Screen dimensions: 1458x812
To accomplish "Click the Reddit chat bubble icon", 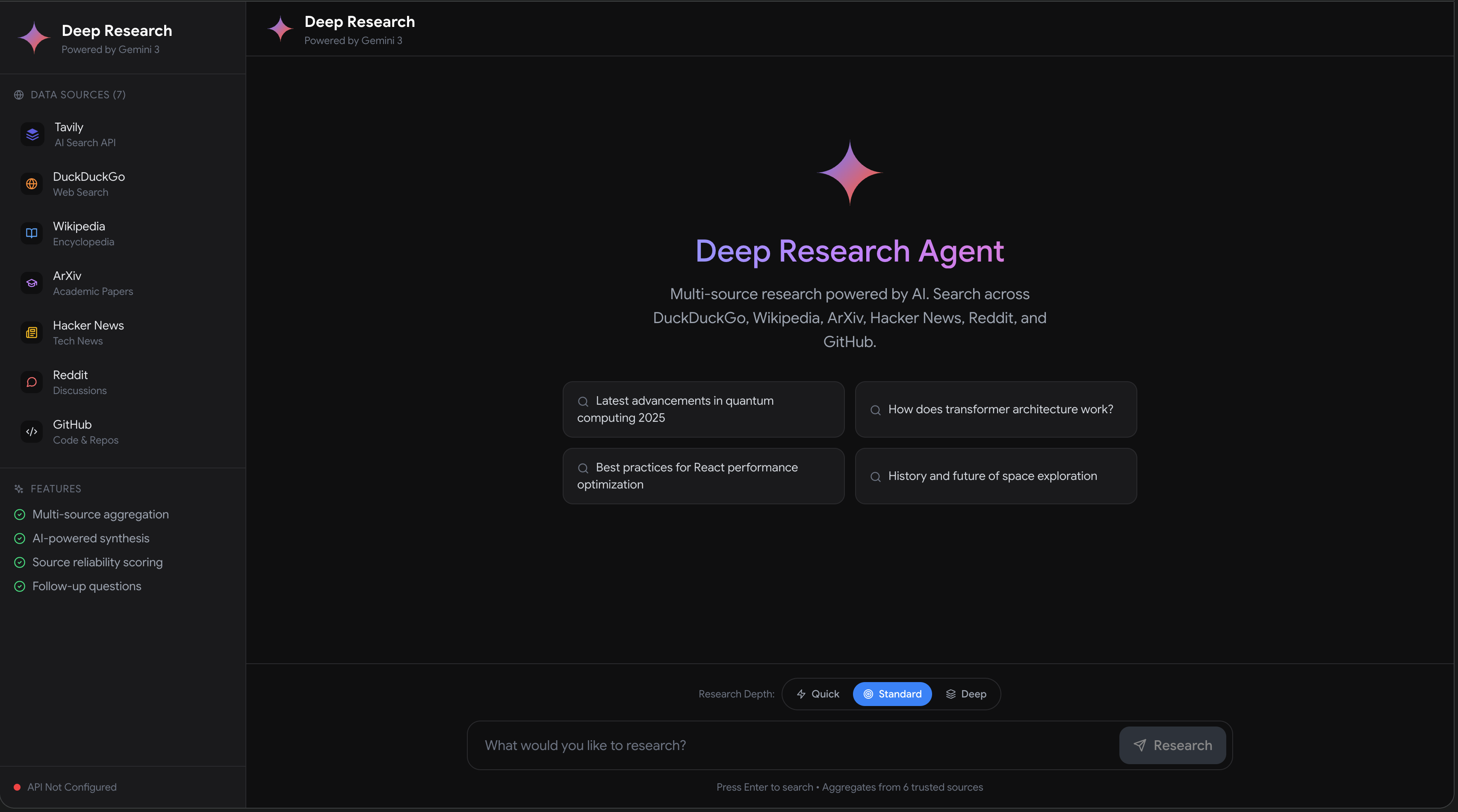I will [x=32, y=382].
